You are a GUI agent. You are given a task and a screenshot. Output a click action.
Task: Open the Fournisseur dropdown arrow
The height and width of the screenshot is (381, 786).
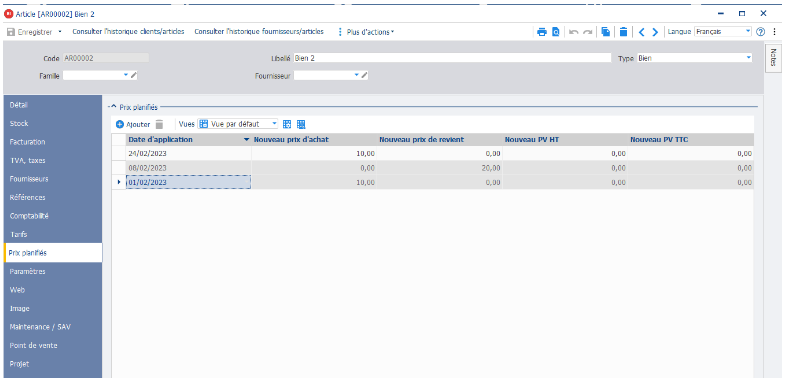coord(357,75)
